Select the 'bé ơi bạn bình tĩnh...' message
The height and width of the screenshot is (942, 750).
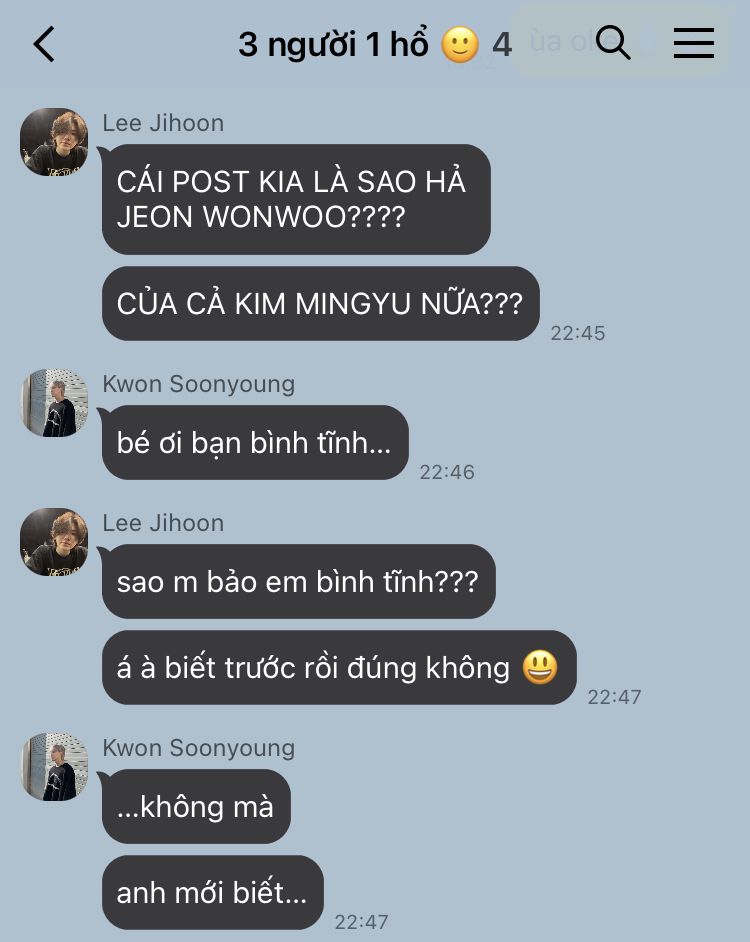pyautogui.click(x=255, y=443)
